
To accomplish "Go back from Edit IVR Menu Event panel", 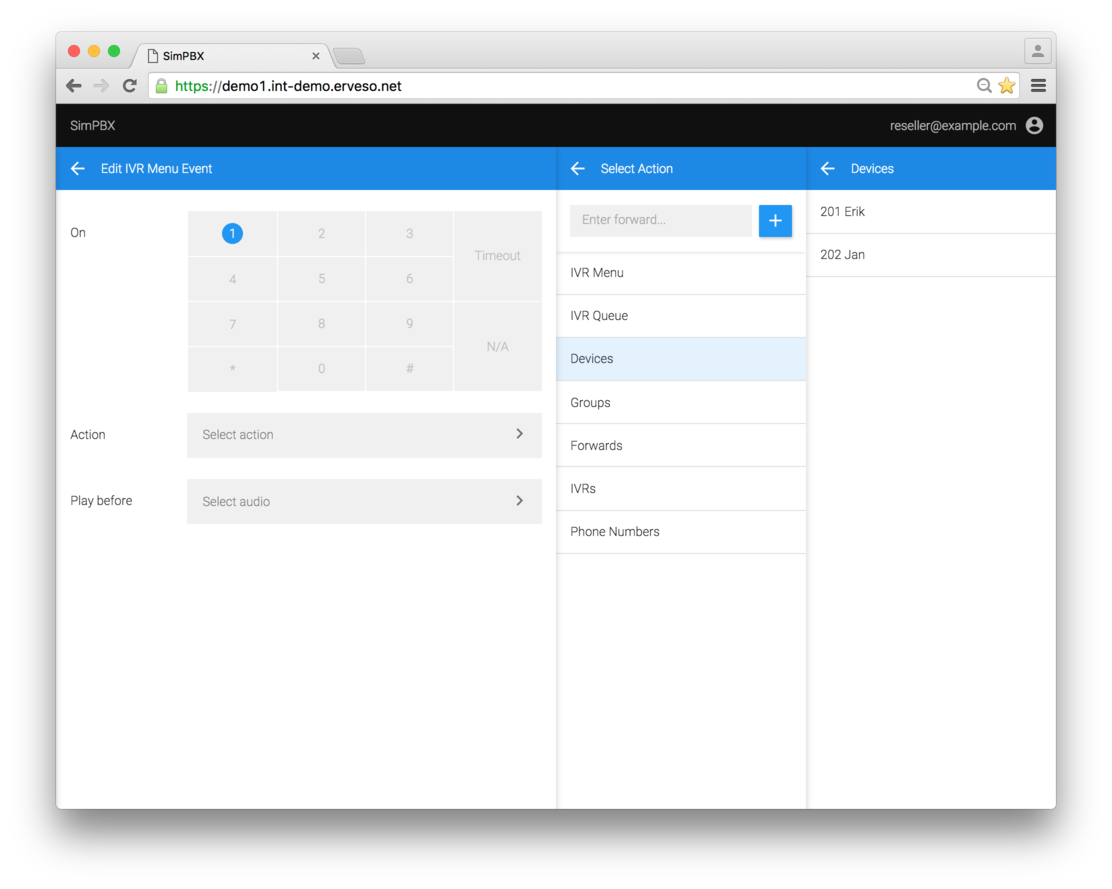I will pyautogui.click(x=78, y=169).
